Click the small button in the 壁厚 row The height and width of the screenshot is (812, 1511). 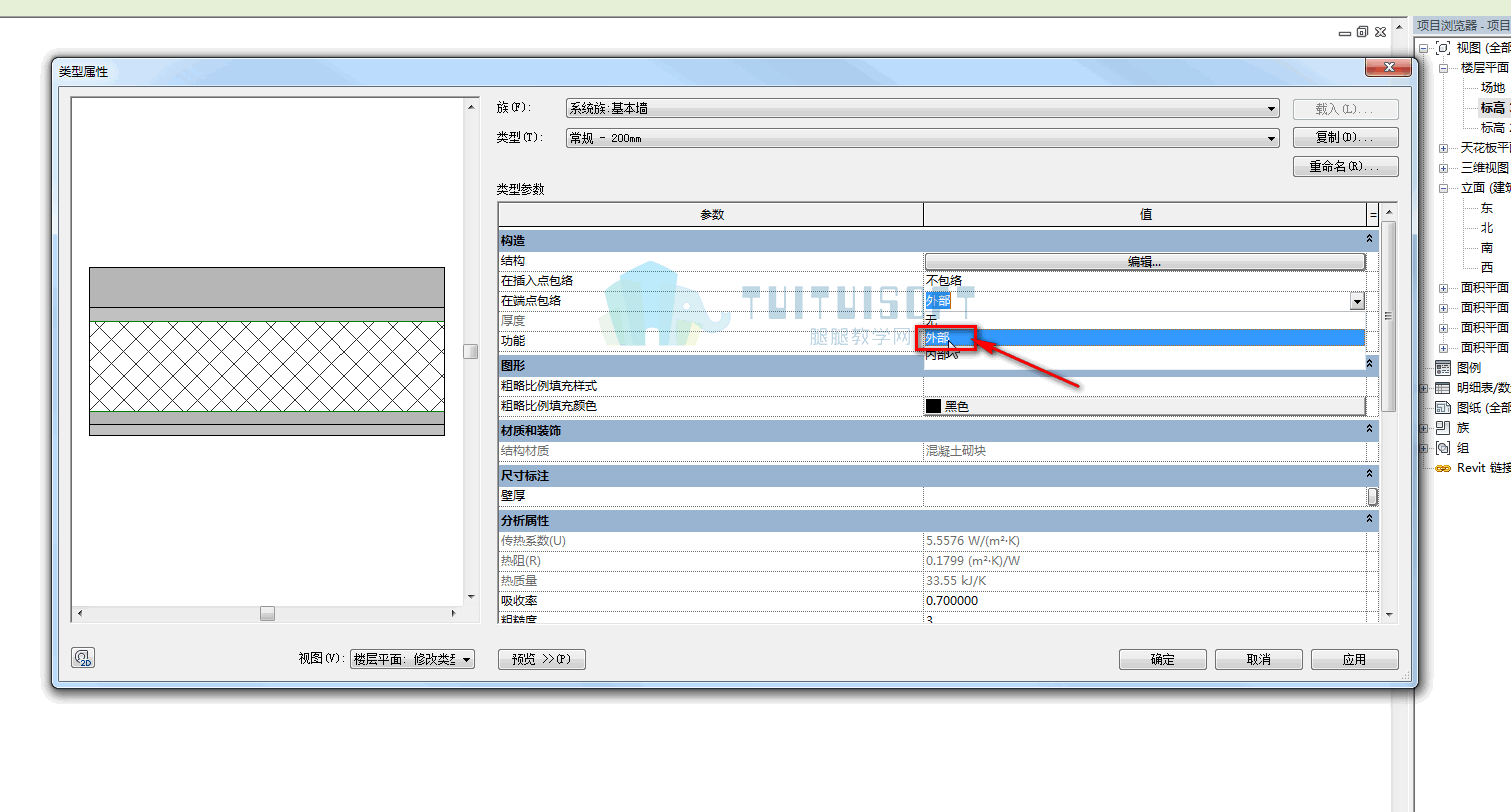pos(1372,496)
